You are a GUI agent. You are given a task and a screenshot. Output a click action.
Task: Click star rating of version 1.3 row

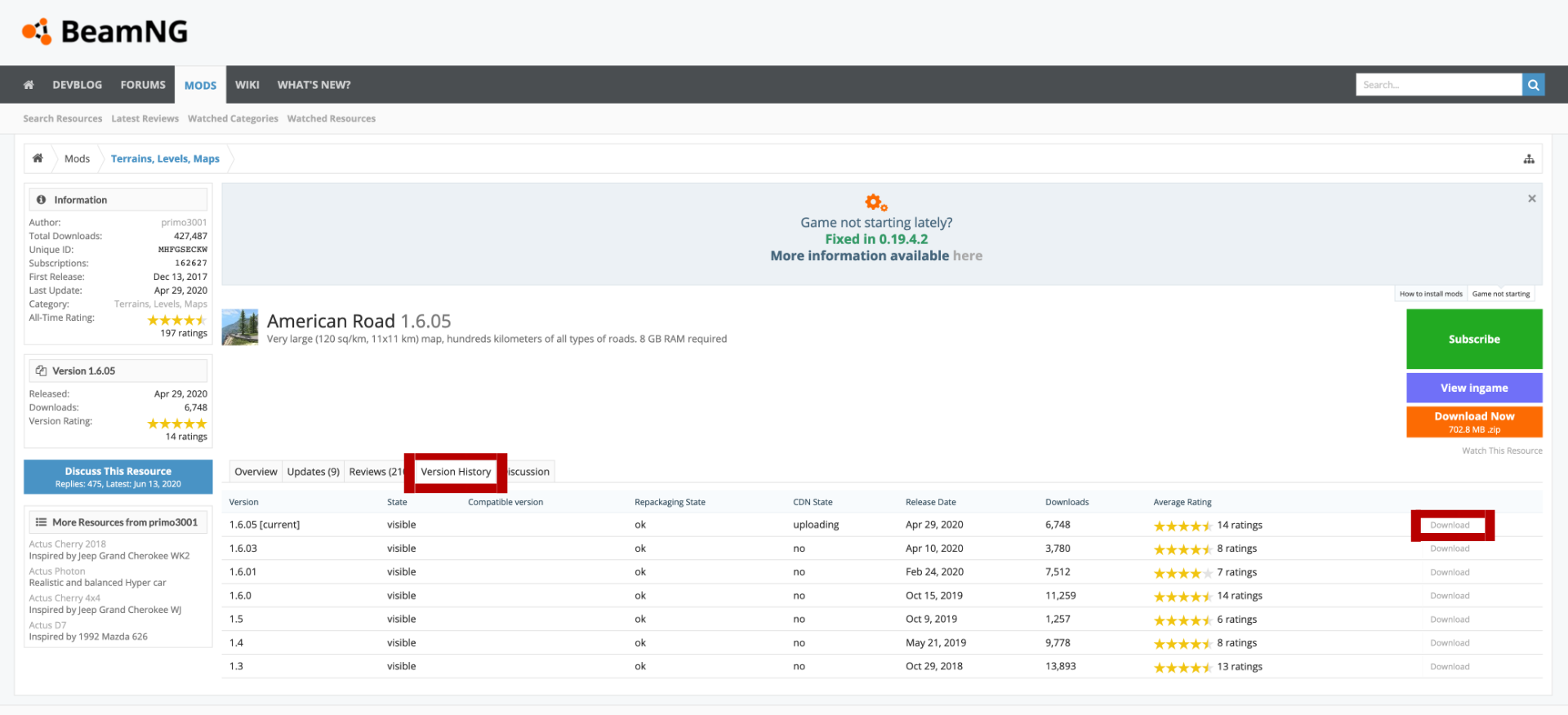tap(1183, 668)
